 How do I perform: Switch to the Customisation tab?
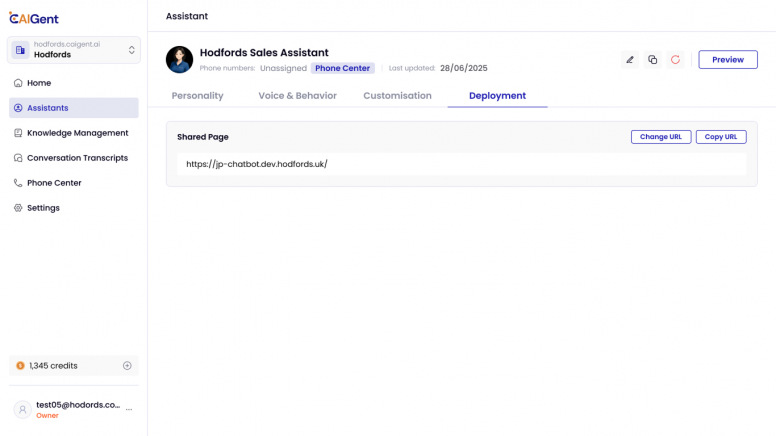click(x=397, y=96)
